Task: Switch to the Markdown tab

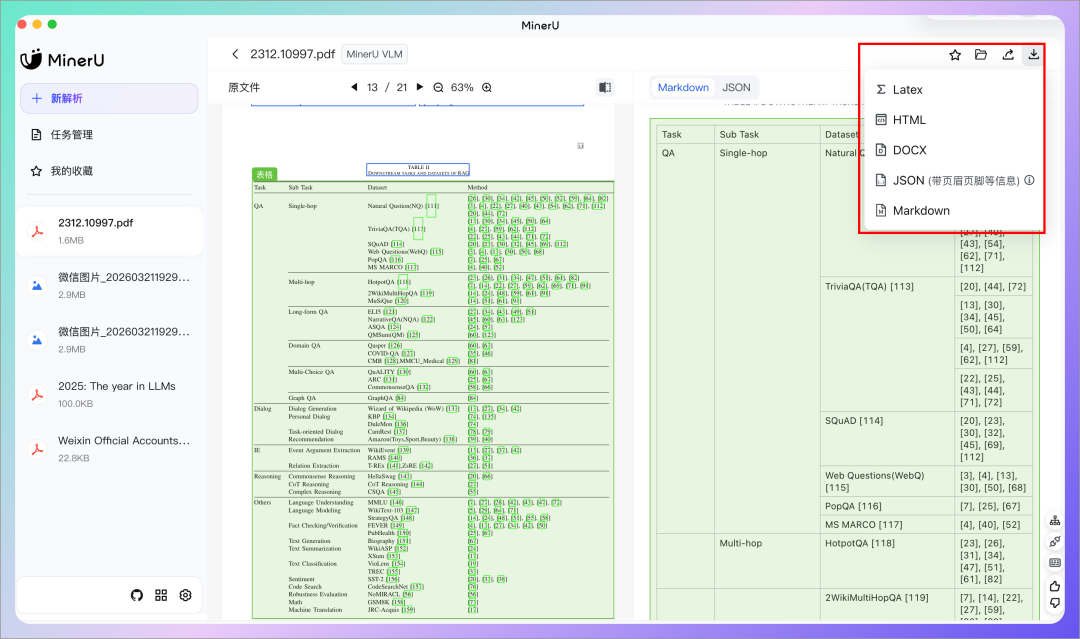Action: click(683, 87)
